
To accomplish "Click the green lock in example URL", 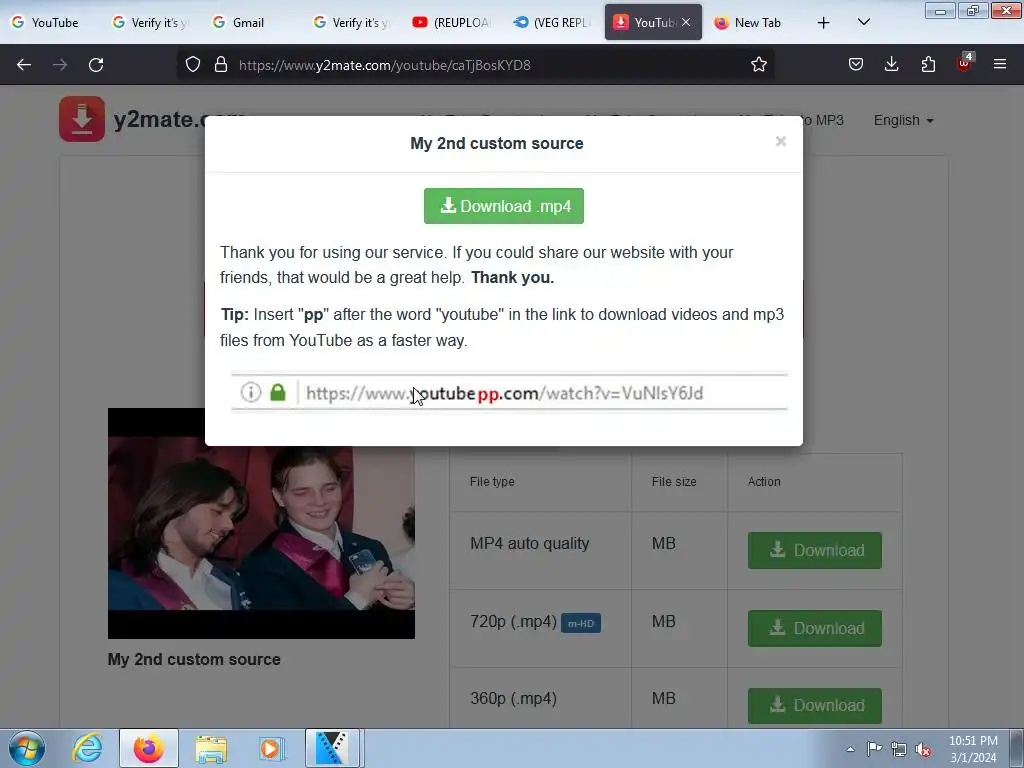I will [x=278, y=392].
